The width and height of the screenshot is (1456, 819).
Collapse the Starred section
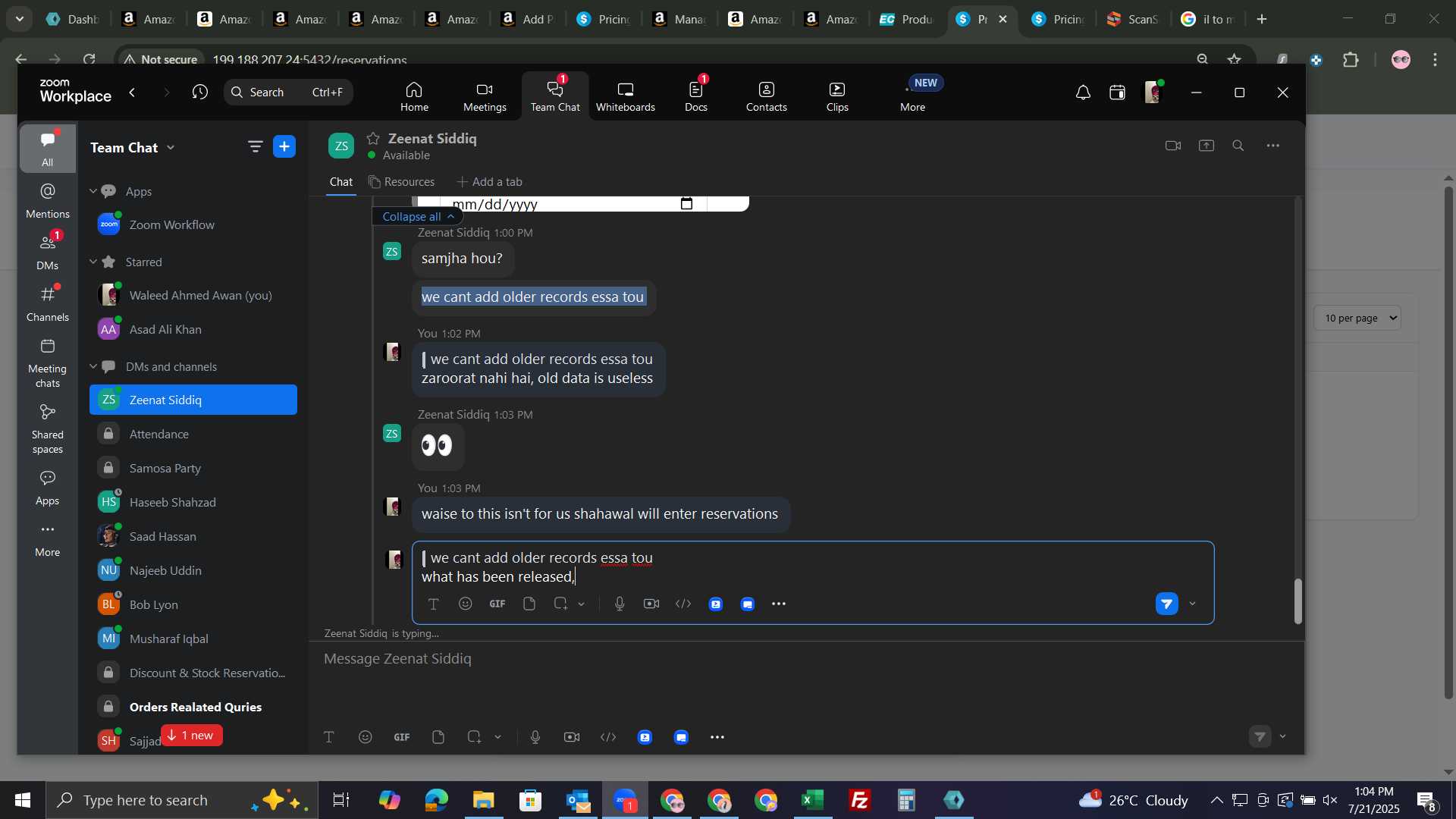pos(93,262)
